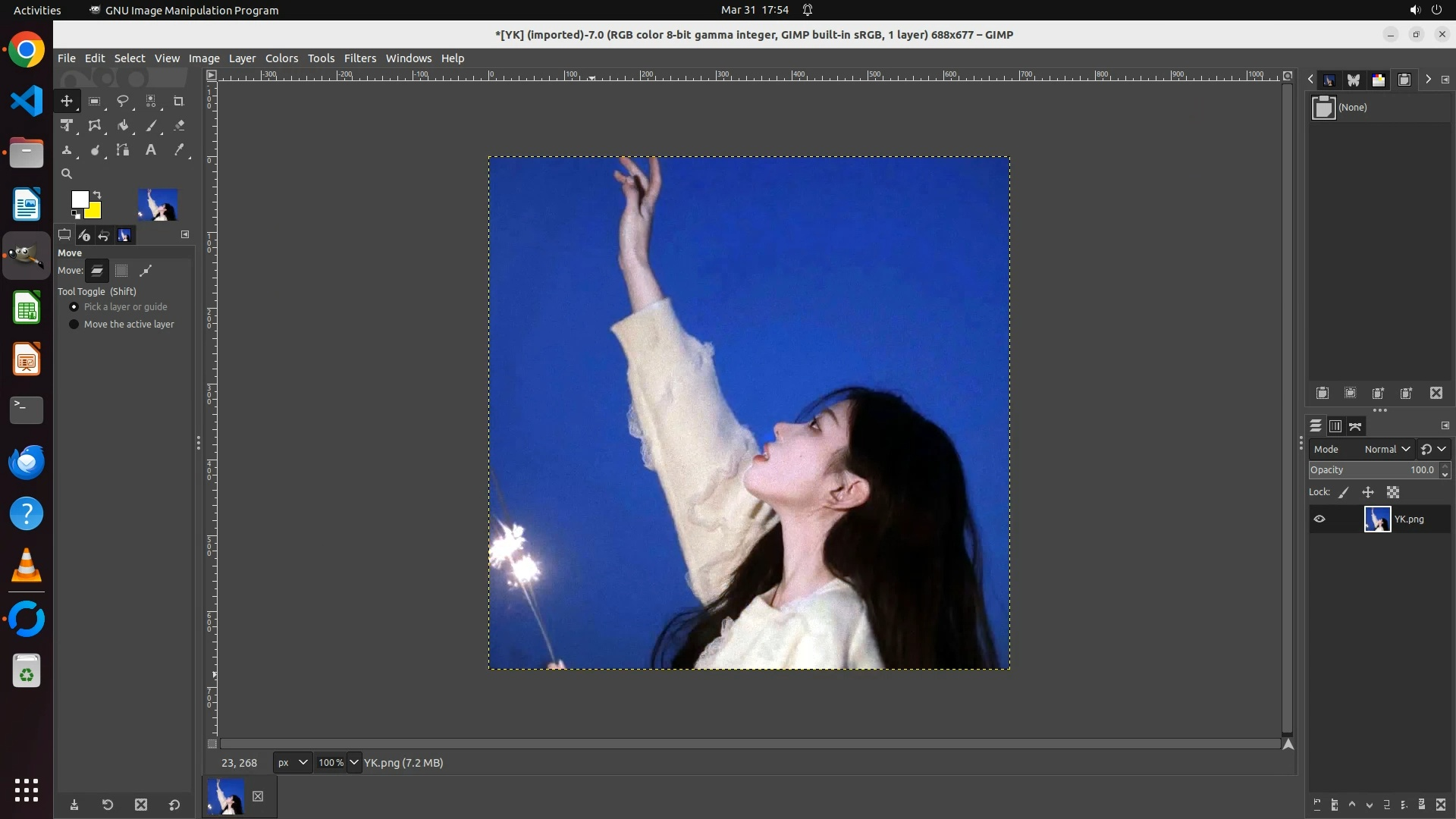Select the Rectangle Select tool
This screenshot has width=1456, height=819.
tap(94, 101)
